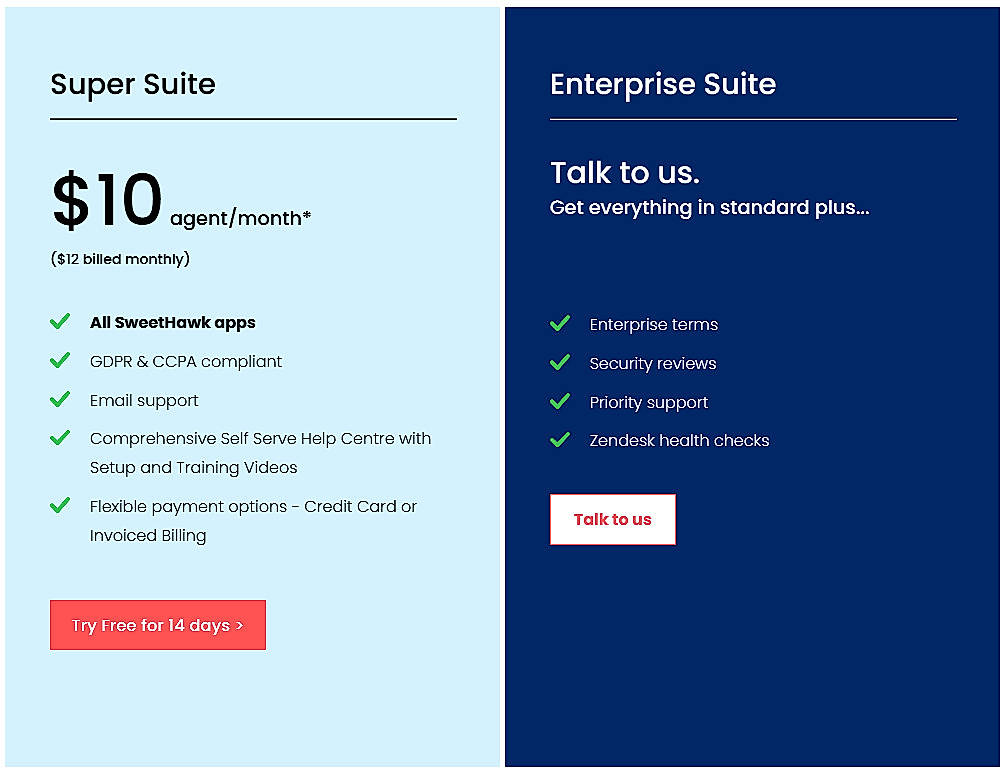Click the Get everything in standard plus text
Screen dimensions: 1005x772
click(709, 207)
